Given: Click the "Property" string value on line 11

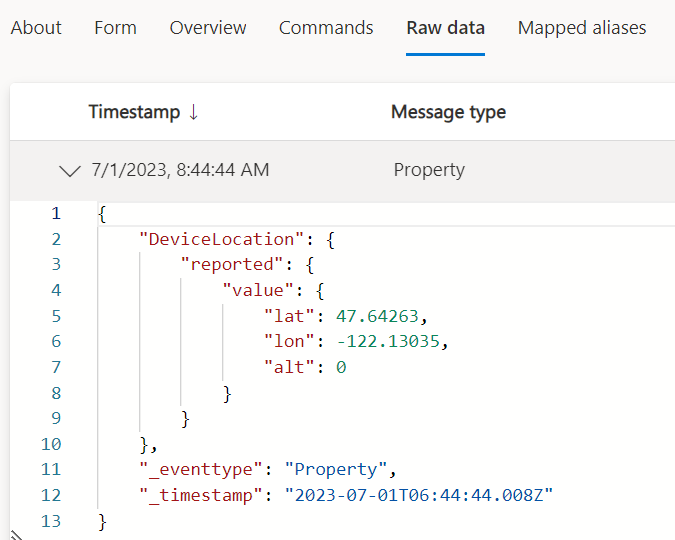Looking at the screenshot, I should coord(336,469).
